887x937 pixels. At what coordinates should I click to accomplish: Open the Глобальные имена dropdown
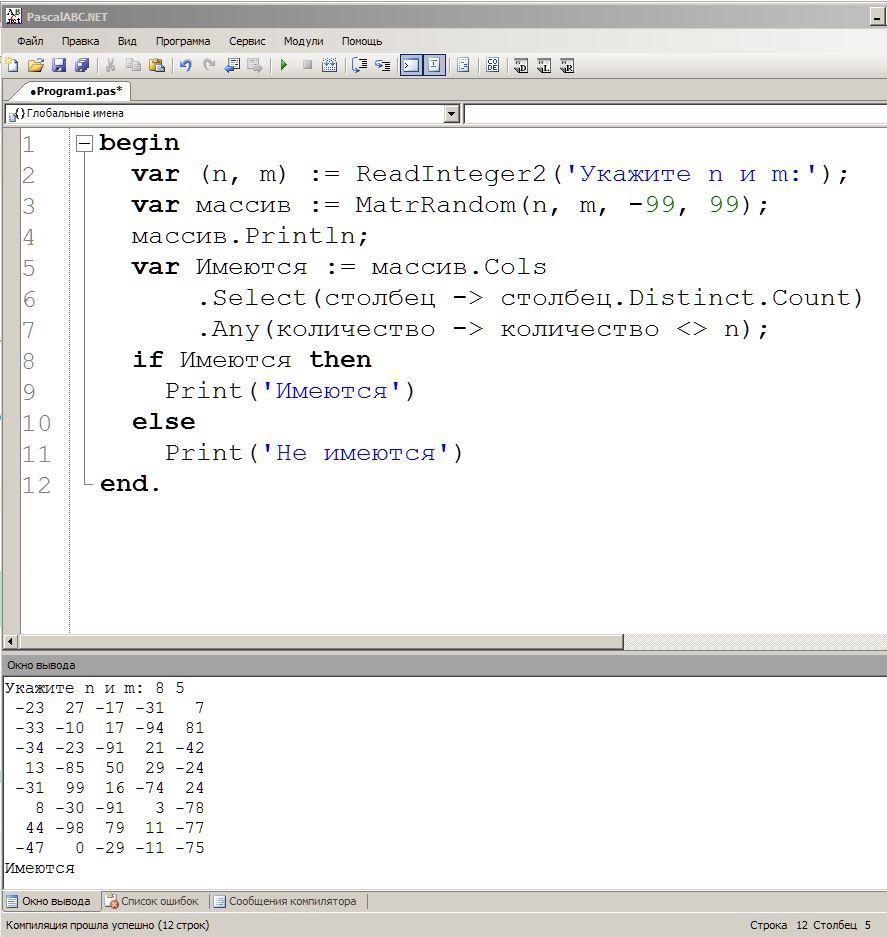tap(451, 114)
